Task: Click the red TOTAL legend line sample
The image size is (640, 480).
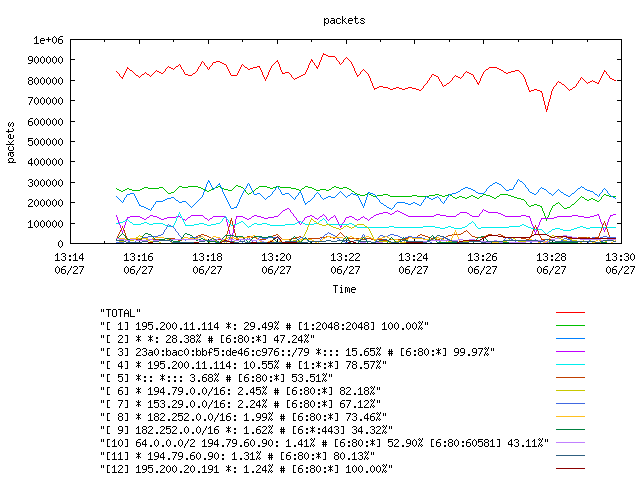Action: coord(570,313)
